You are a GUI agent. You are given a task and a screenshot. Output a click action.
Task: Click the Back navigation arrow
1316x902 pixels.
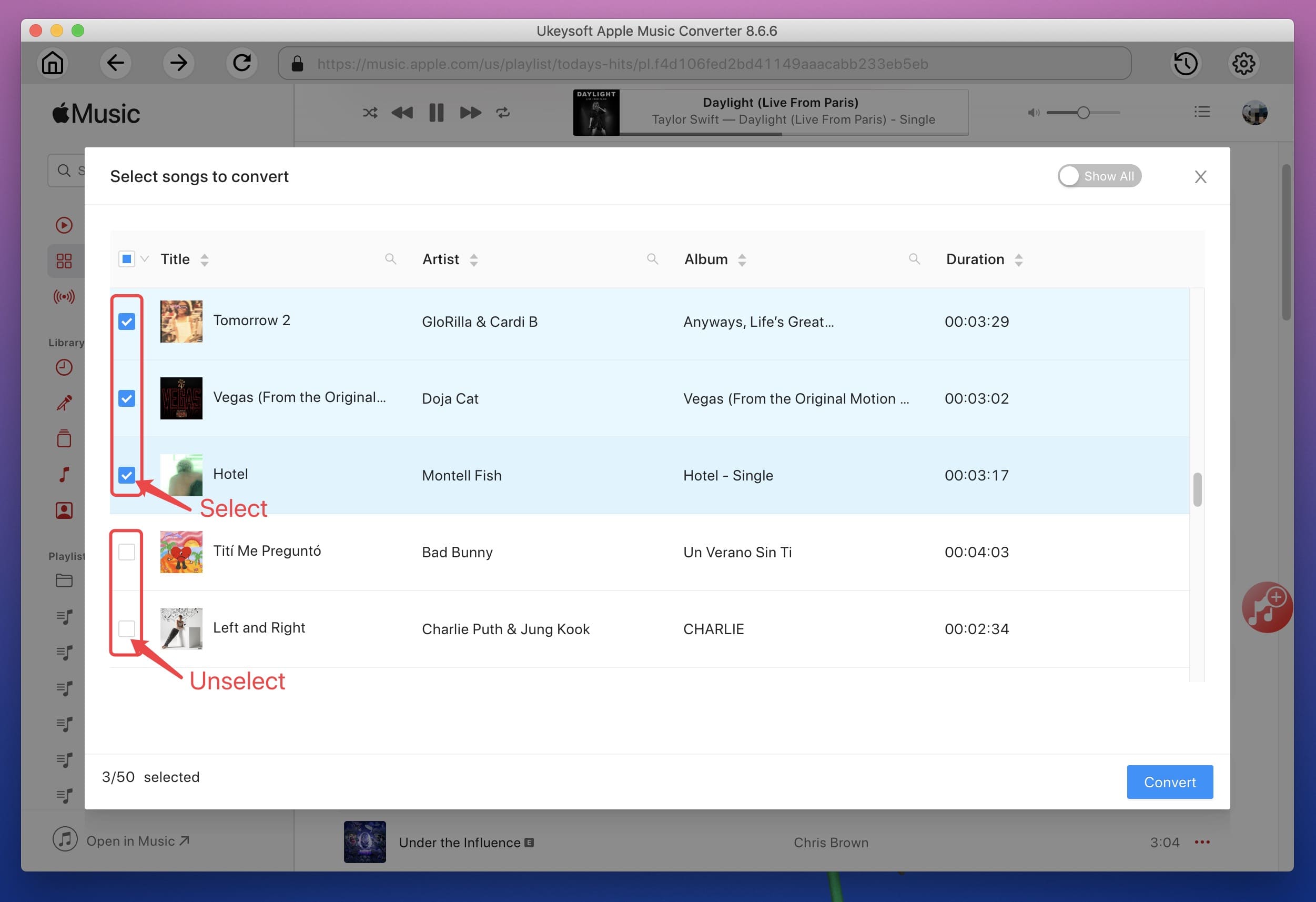click(116, 62)
